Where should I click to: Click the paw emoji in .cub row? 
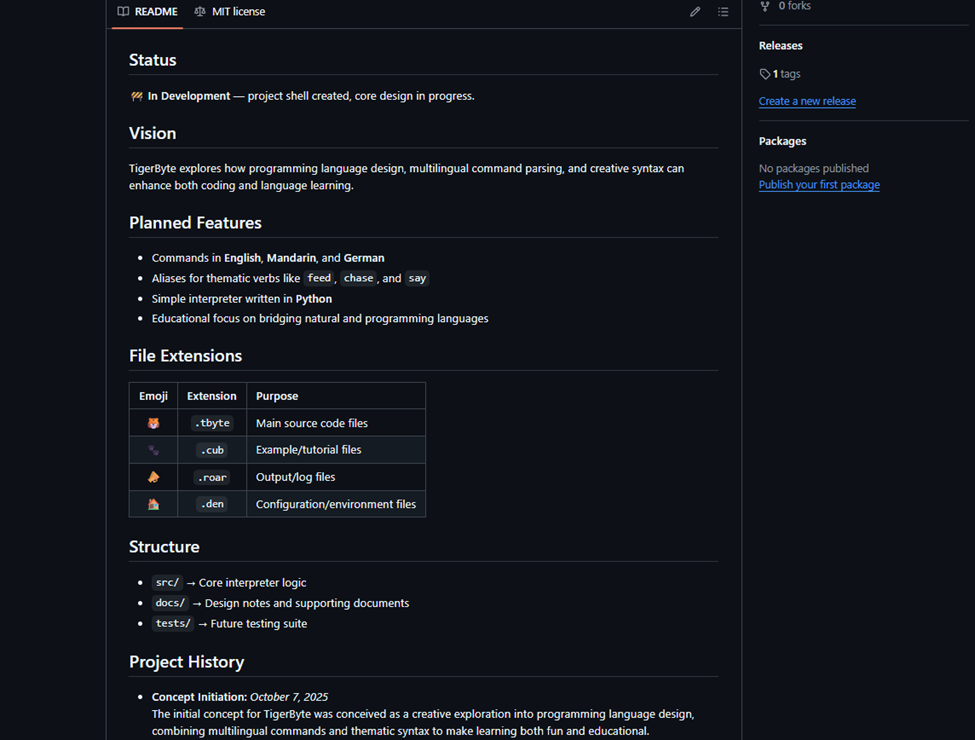[153, 450]
